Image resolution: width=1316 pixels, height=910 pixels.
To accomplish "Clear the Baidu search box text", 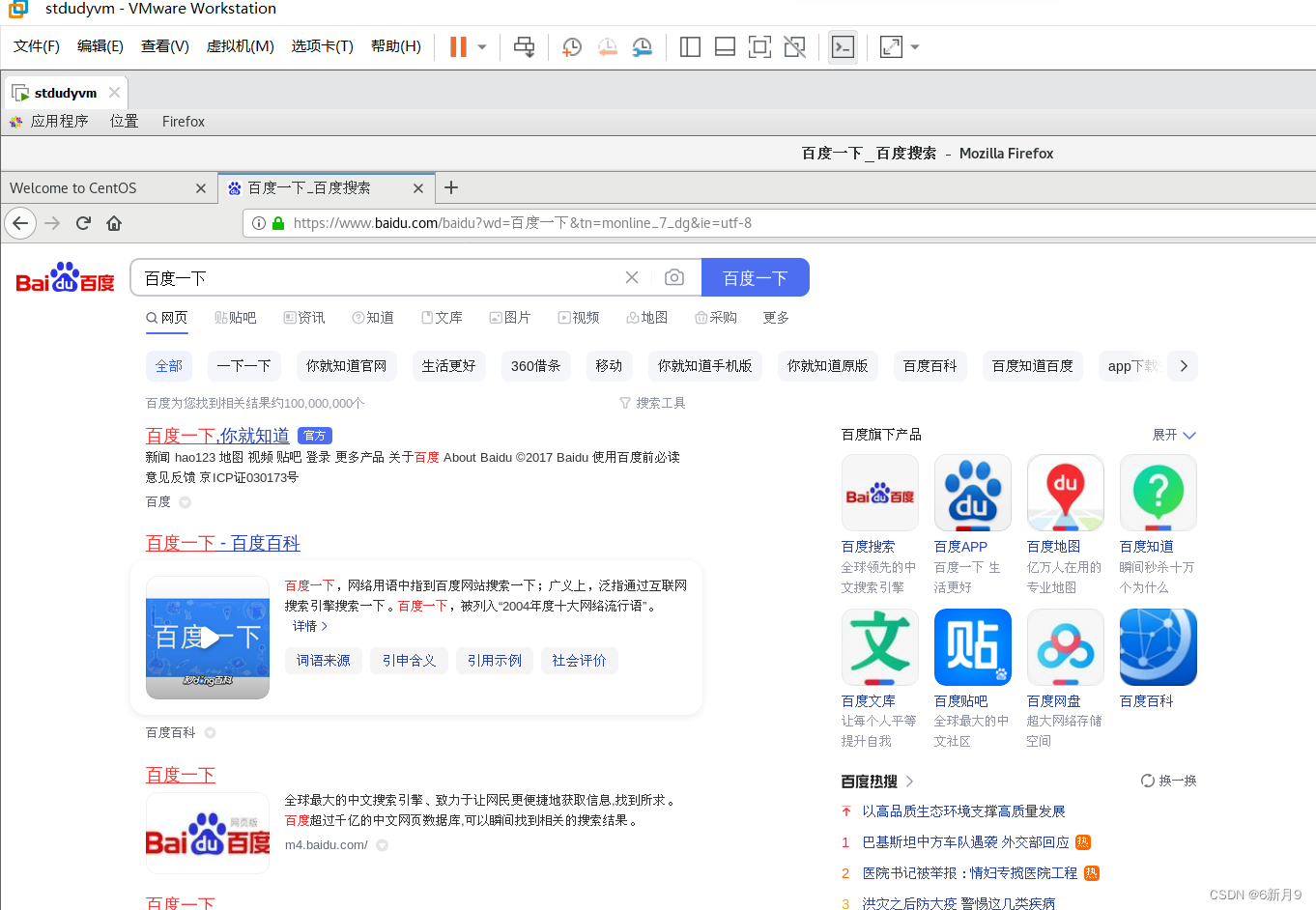I will (632, 278).
